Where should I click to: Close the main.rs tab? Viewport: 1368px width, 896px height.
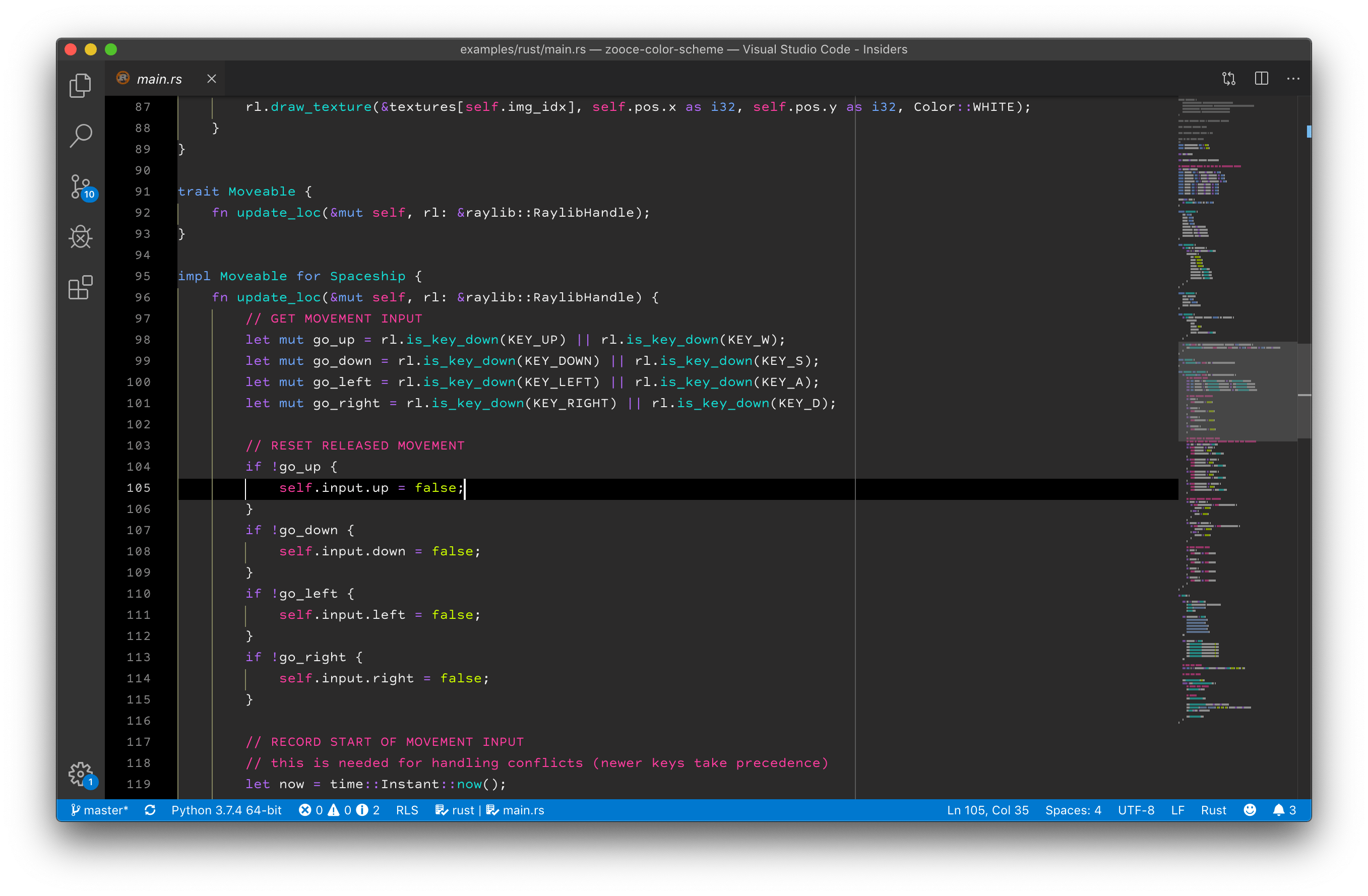point(212,79)
